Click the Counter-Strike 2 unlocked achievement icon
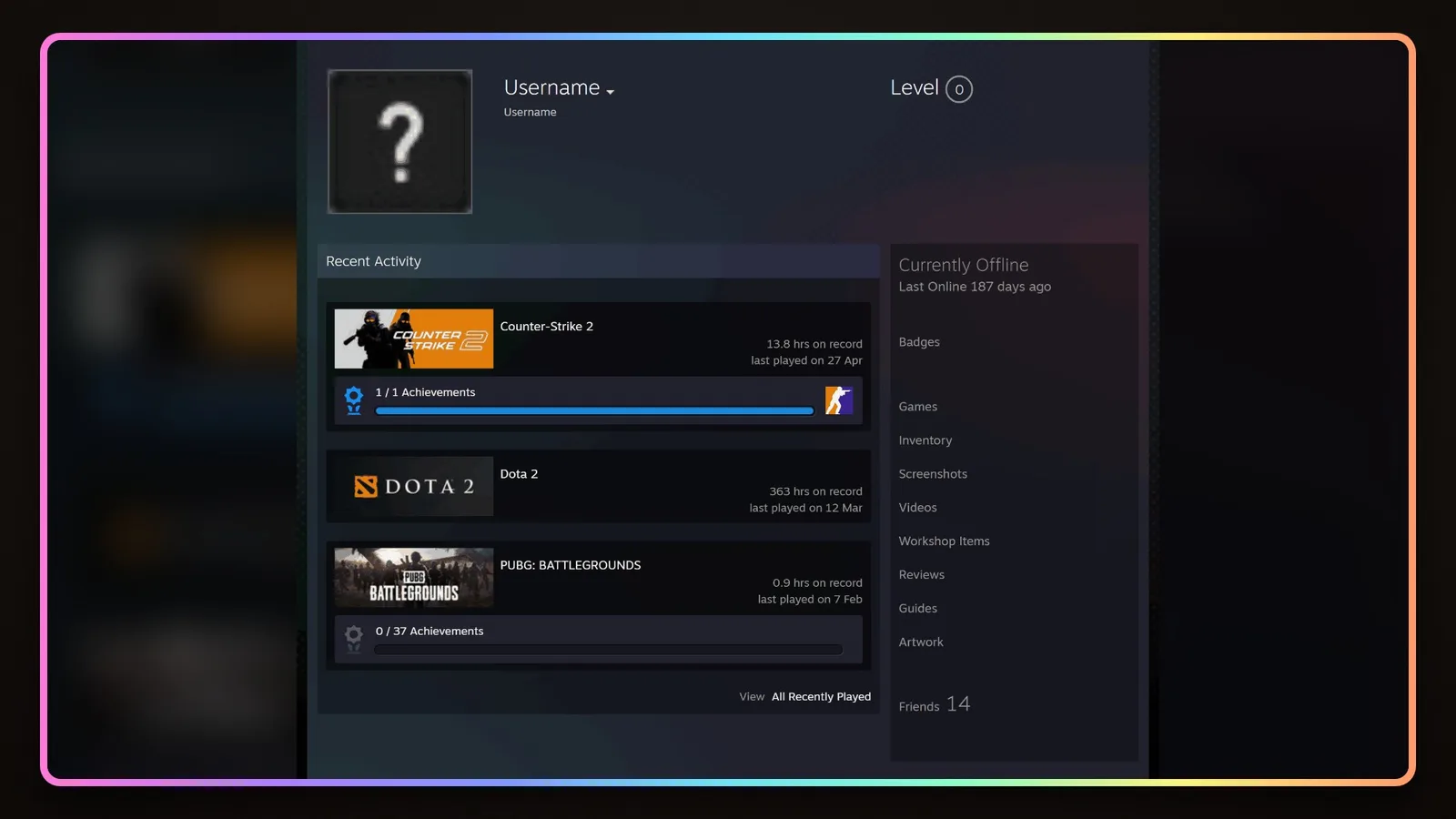1456x819 pixels. click(x=838, y=400)
